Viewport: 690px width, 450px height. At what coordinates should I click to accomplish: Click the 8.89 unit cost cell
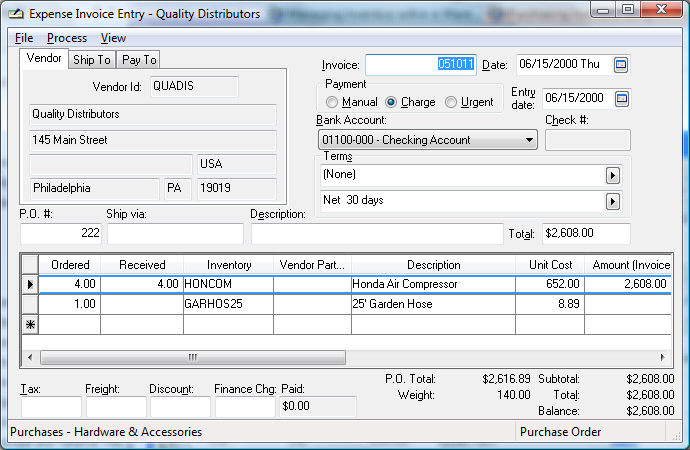[550, 304]
